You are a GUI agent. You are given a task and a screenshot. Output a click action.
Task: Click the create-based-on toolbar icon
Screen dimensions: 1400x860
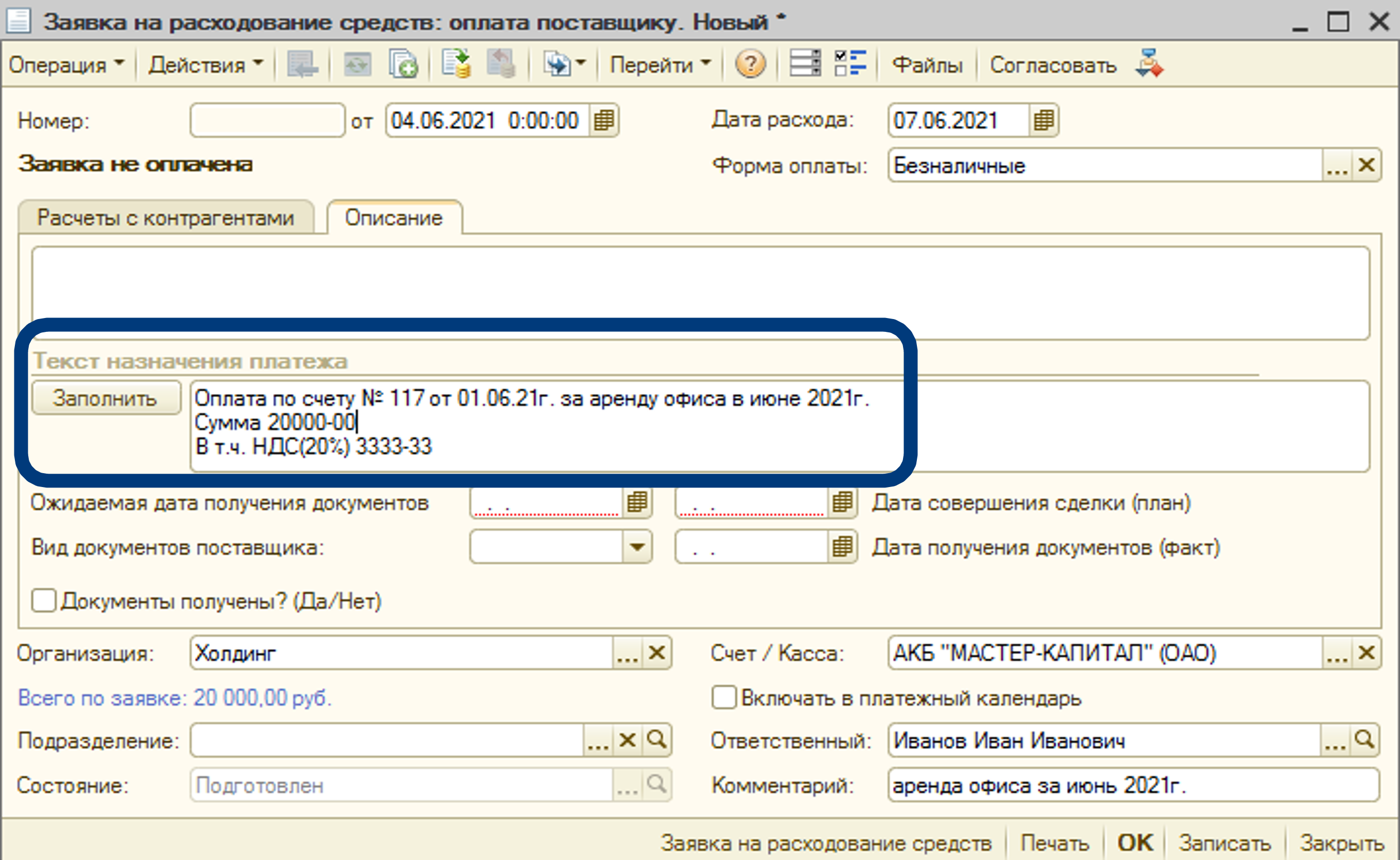557,64
